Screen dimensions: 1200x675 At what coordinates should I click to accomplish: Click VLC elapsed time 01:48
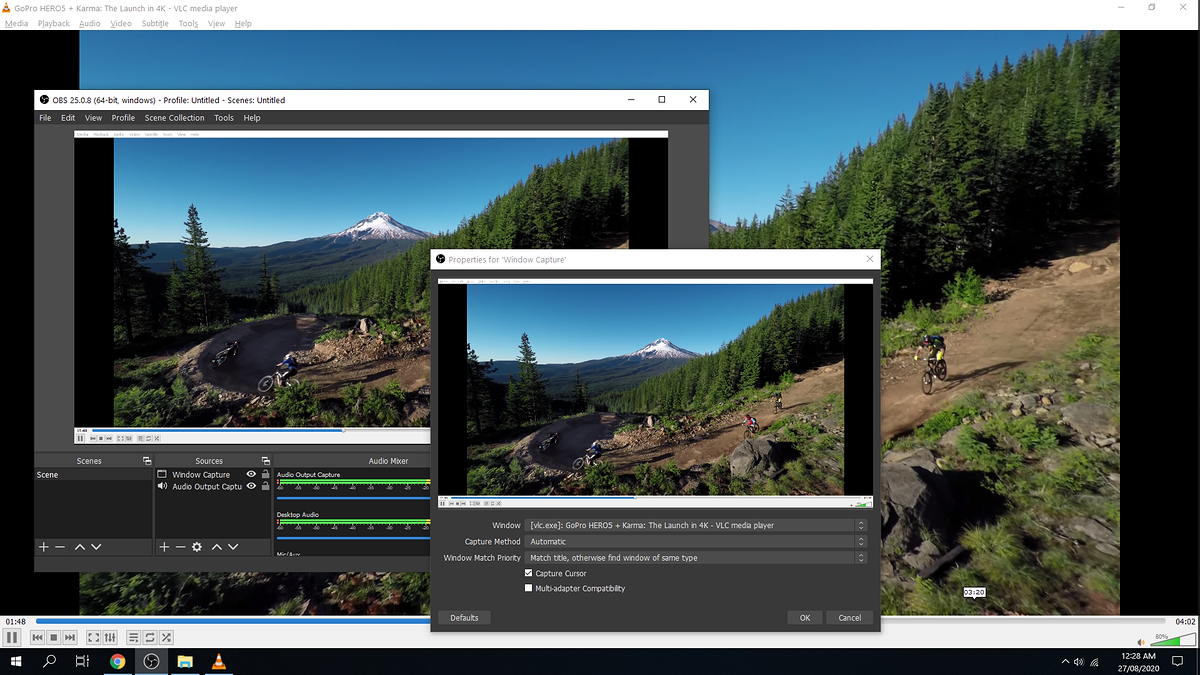(15, 621)
